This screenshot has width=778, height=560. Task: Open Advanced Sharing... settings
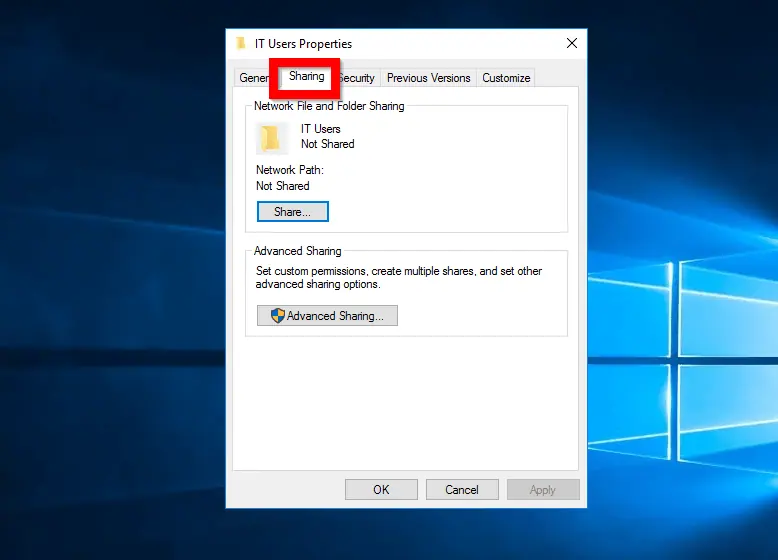327,316
